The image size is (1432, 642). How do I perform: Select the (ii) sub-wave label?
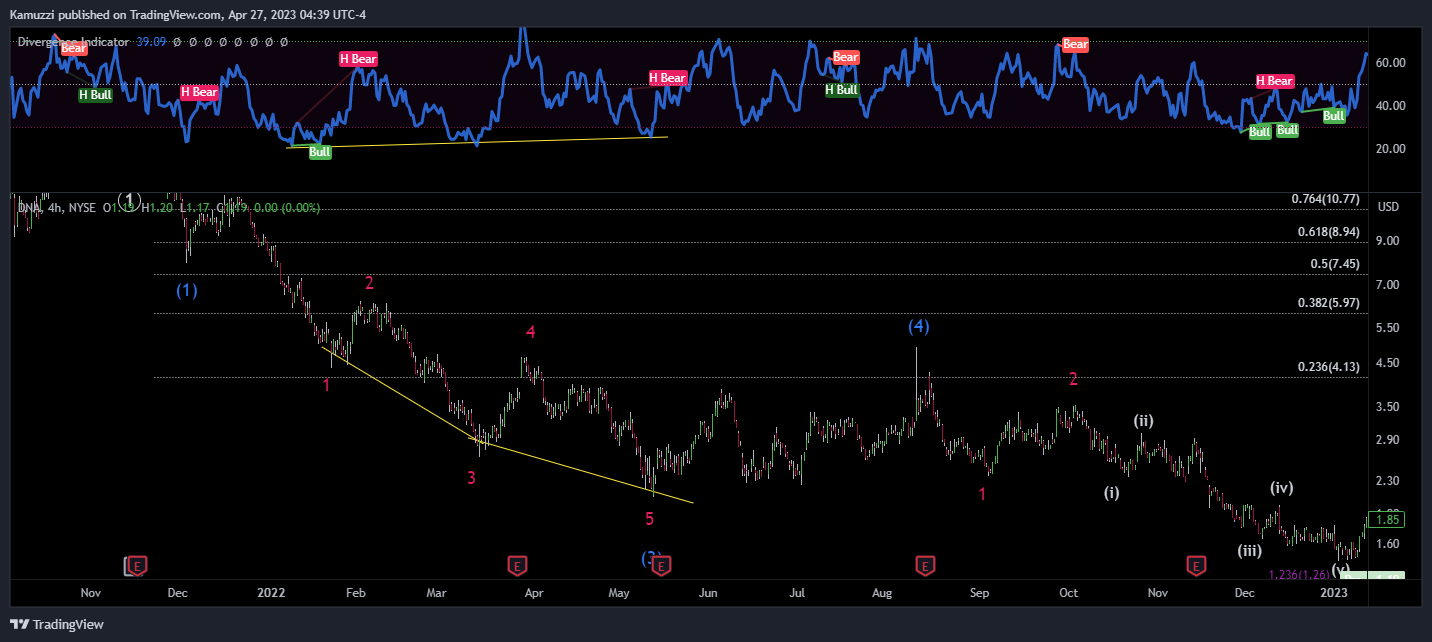[x=1144, y=421]
